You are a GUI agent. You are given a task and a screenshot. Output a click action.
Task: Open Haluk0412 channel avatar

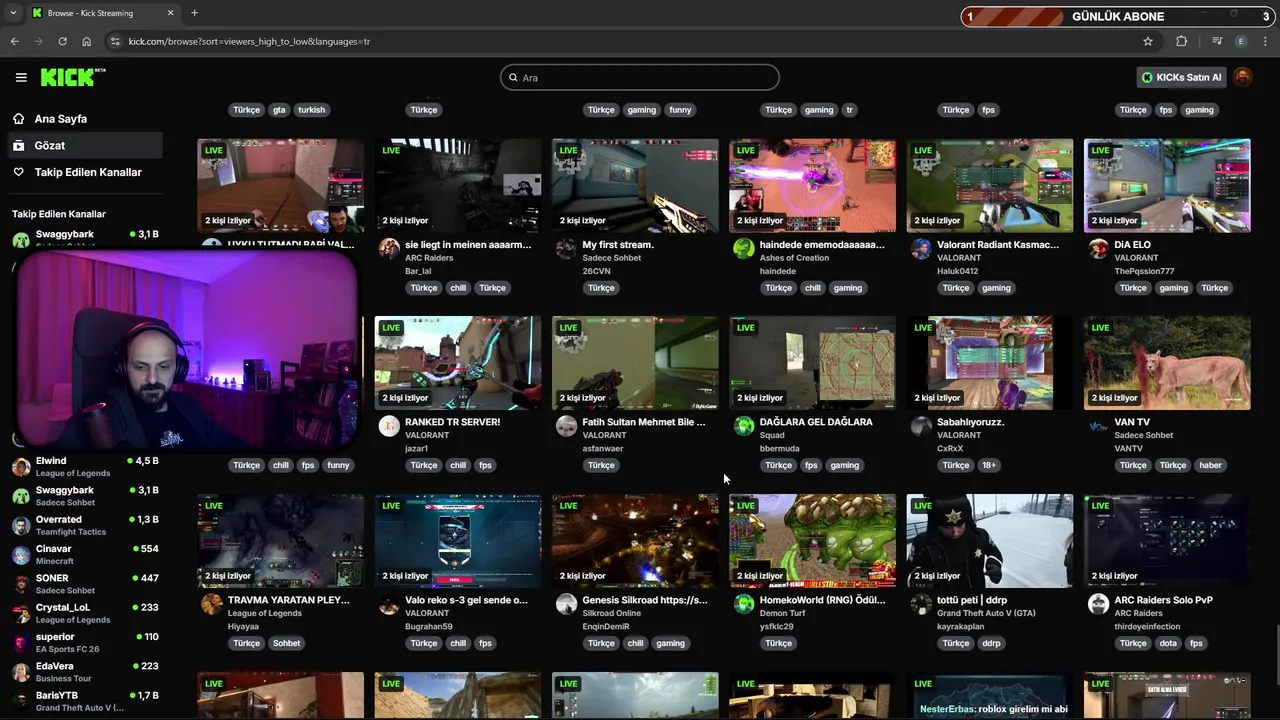click(921, 249)
